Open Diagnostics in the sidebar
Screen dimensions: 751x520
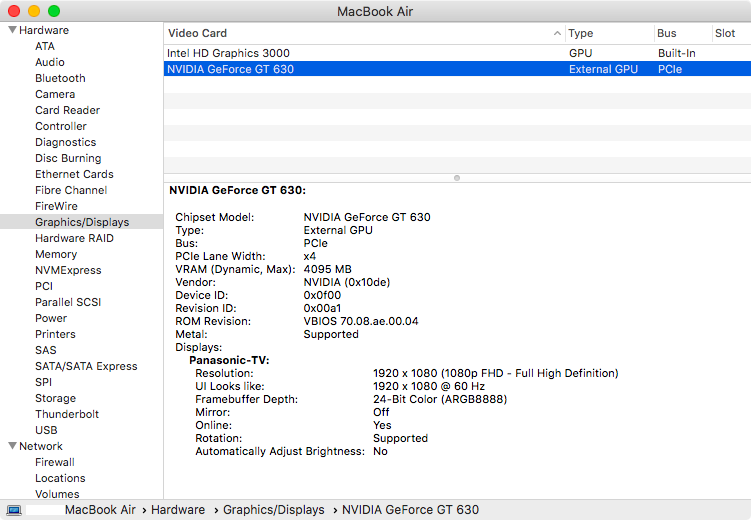point(66,142)
